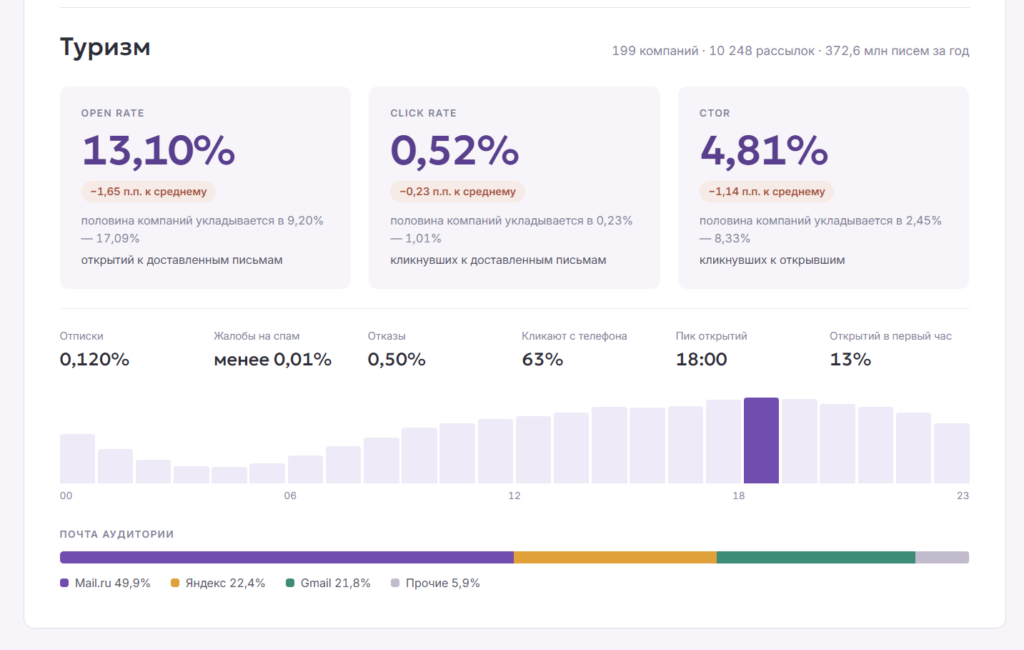Image resolution: width=1024 pixels, height=650 pixels.
Task: Click open rate range text 9,20% — 17,09%
Action: tap(202, 229)
